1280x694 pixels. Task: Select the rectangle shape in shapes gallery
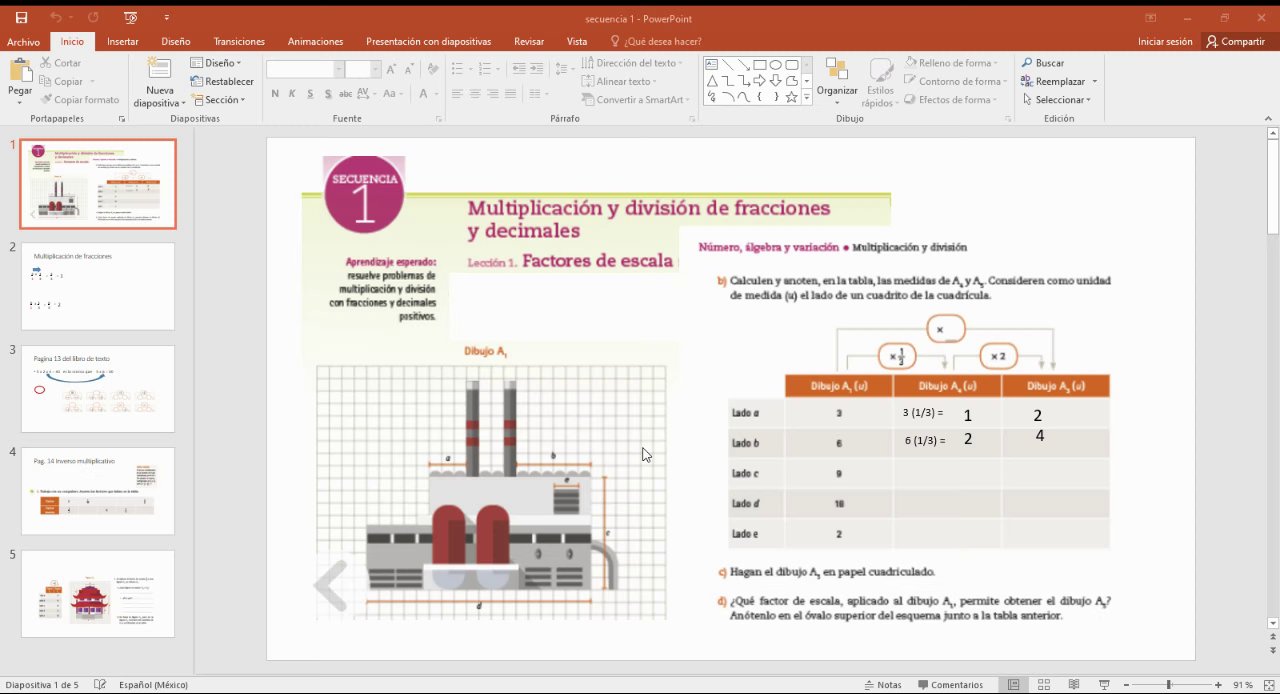pyautogui.click(x=760, y=64)
